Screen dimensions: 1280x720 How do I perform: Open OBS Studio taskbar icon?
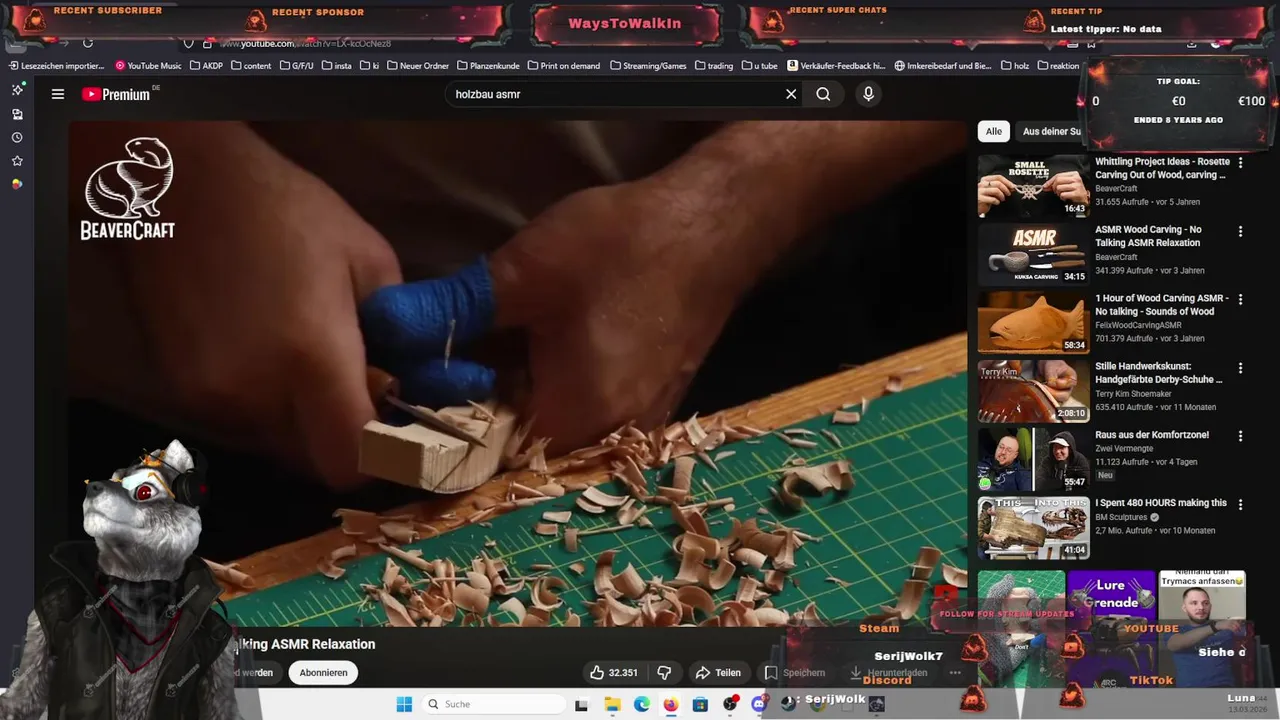[730, 704]
